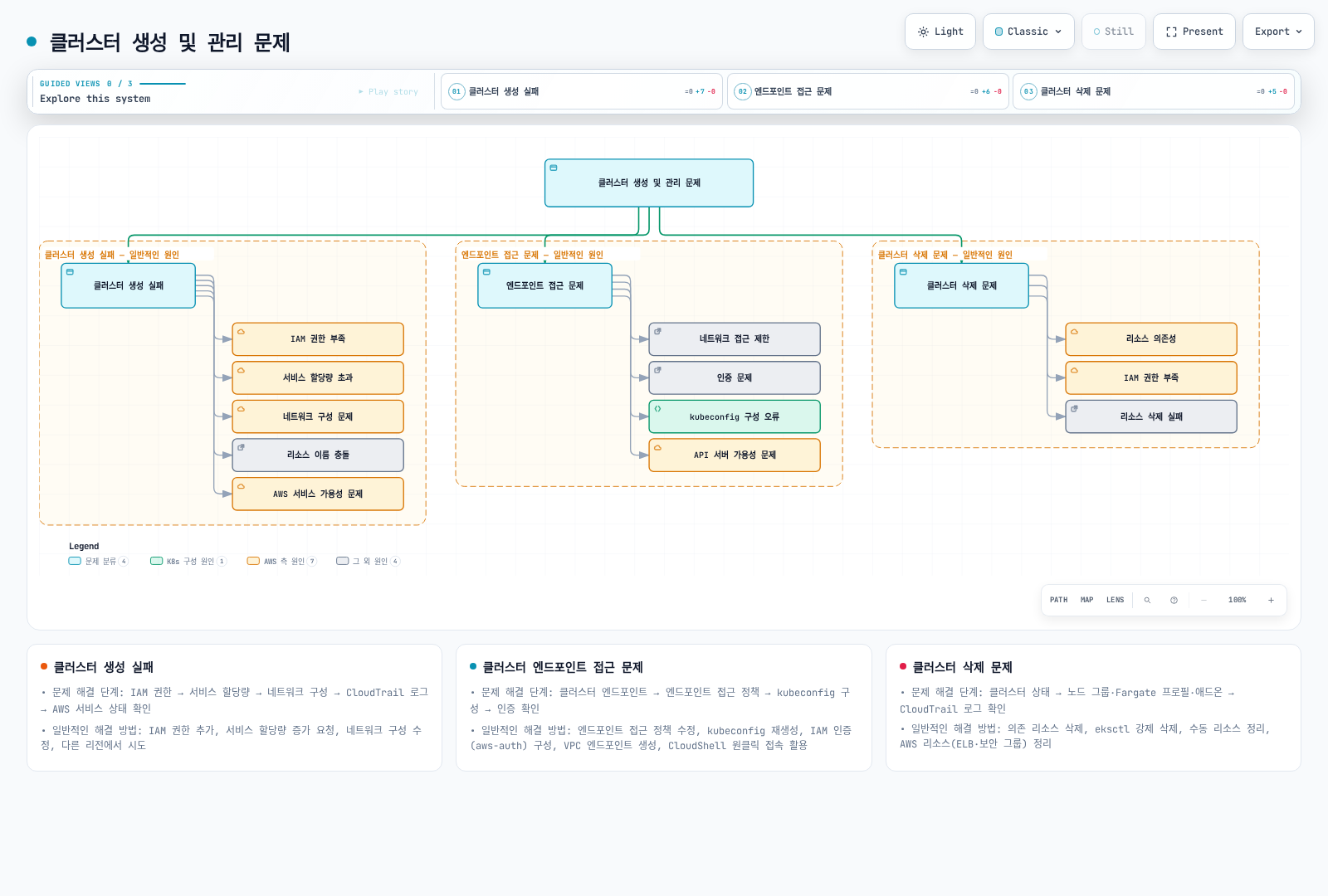Click the 클러스터 생성 실패 card heading
The image size is (1328, 896).
point(104,667)
